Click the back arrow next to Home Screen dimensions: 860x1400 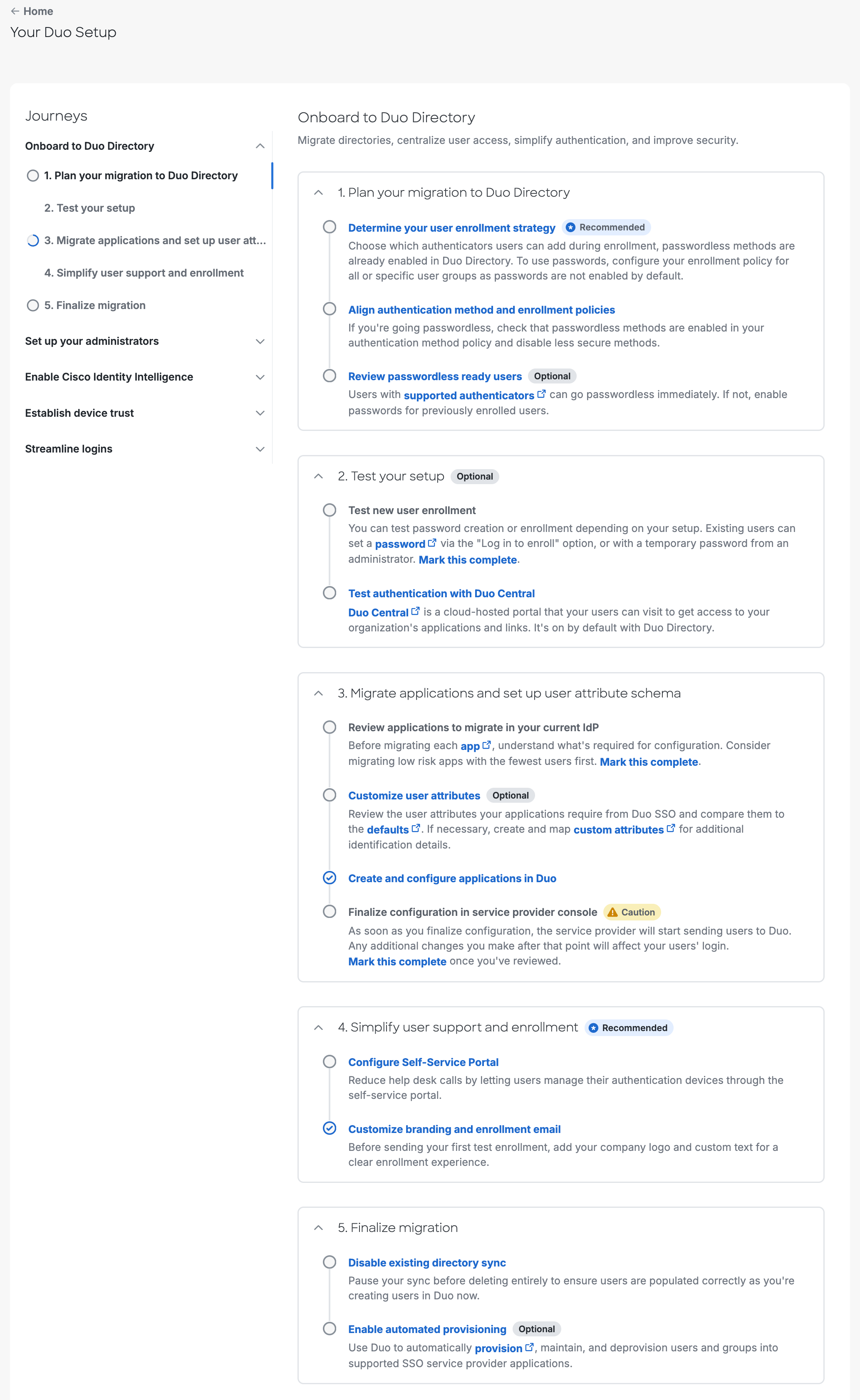(x=15, y=11)
